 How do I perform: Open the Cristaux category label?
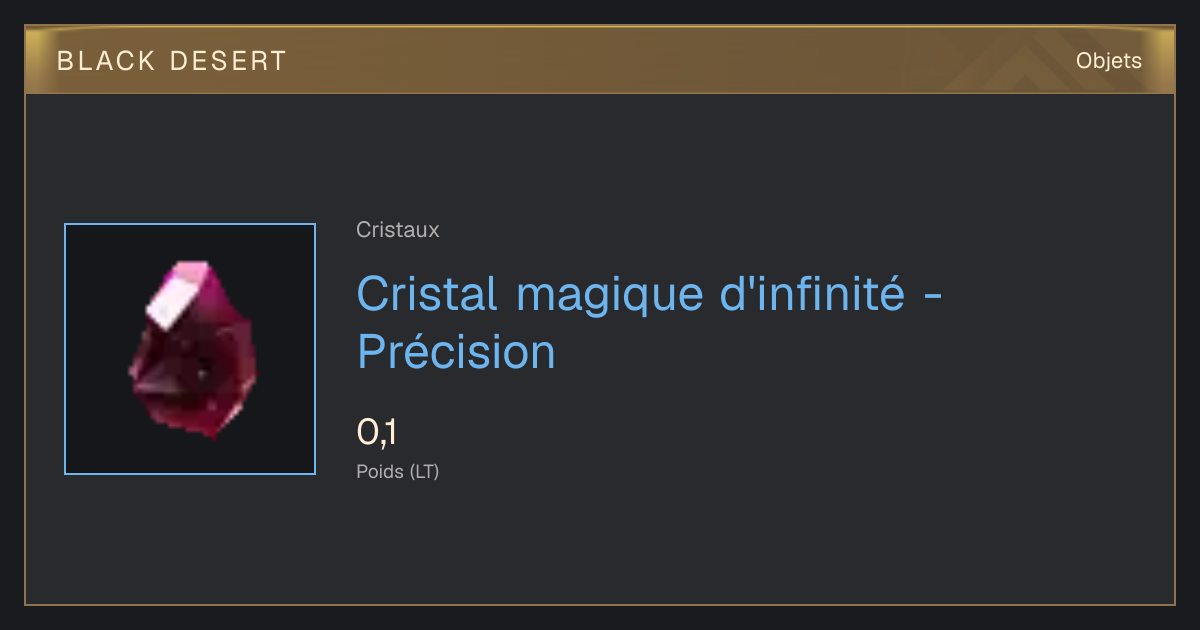pyautogui.click(x=398, y=230)
